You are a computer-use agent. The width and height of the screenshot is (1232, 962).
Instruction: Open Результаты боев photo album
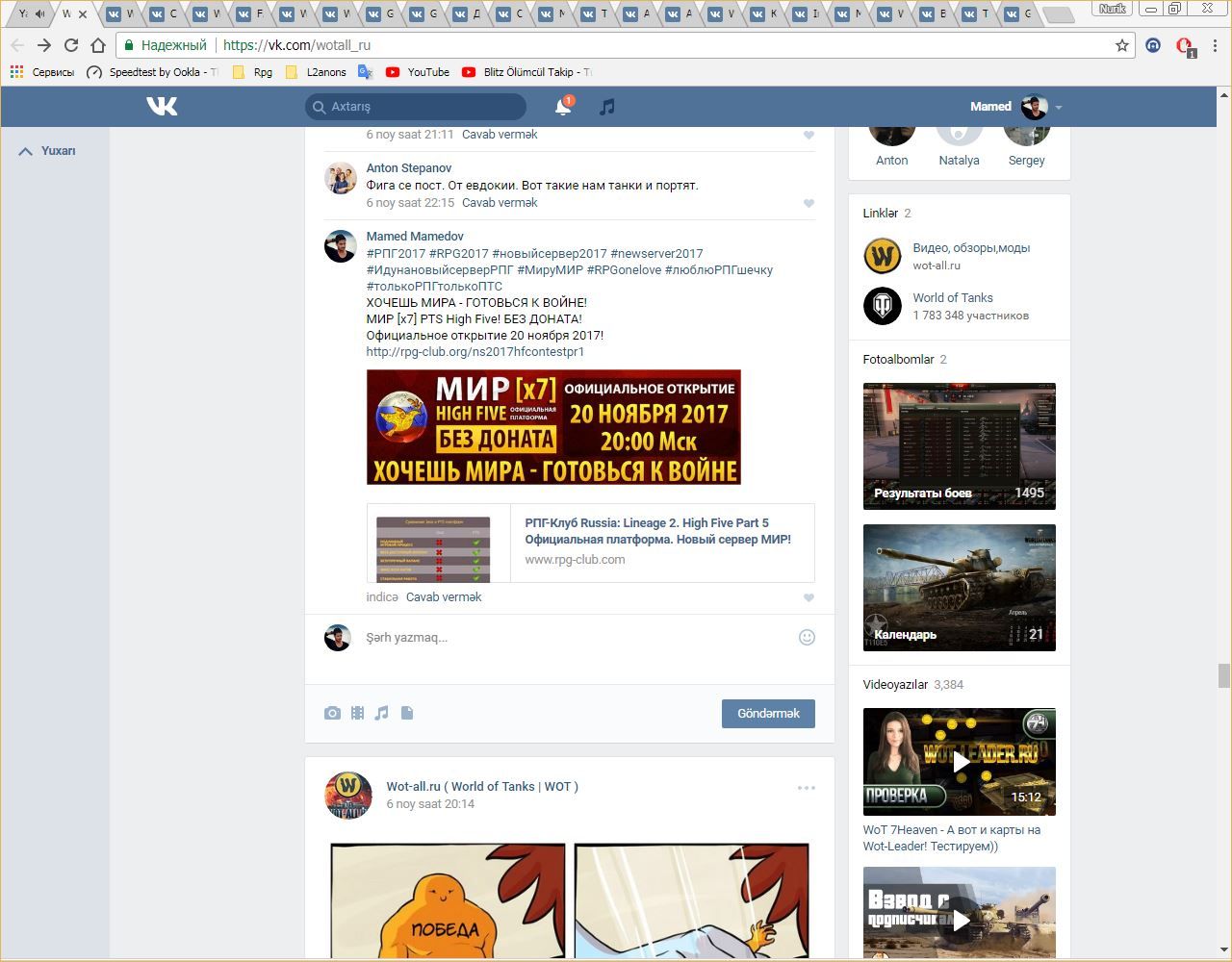(x=959, y=446)
